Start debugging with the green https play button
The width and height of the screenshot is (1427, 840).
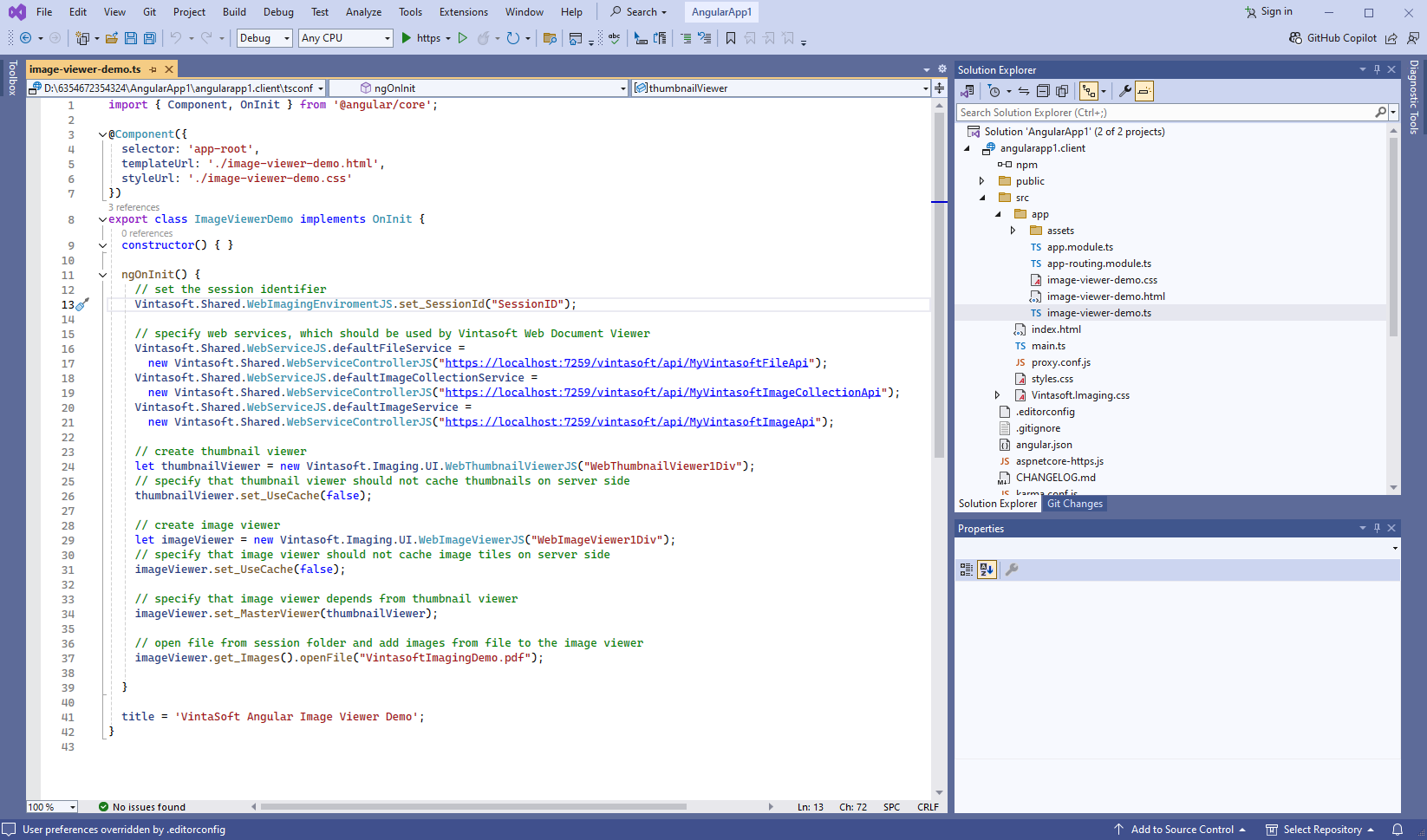click(x=407, y=38)
